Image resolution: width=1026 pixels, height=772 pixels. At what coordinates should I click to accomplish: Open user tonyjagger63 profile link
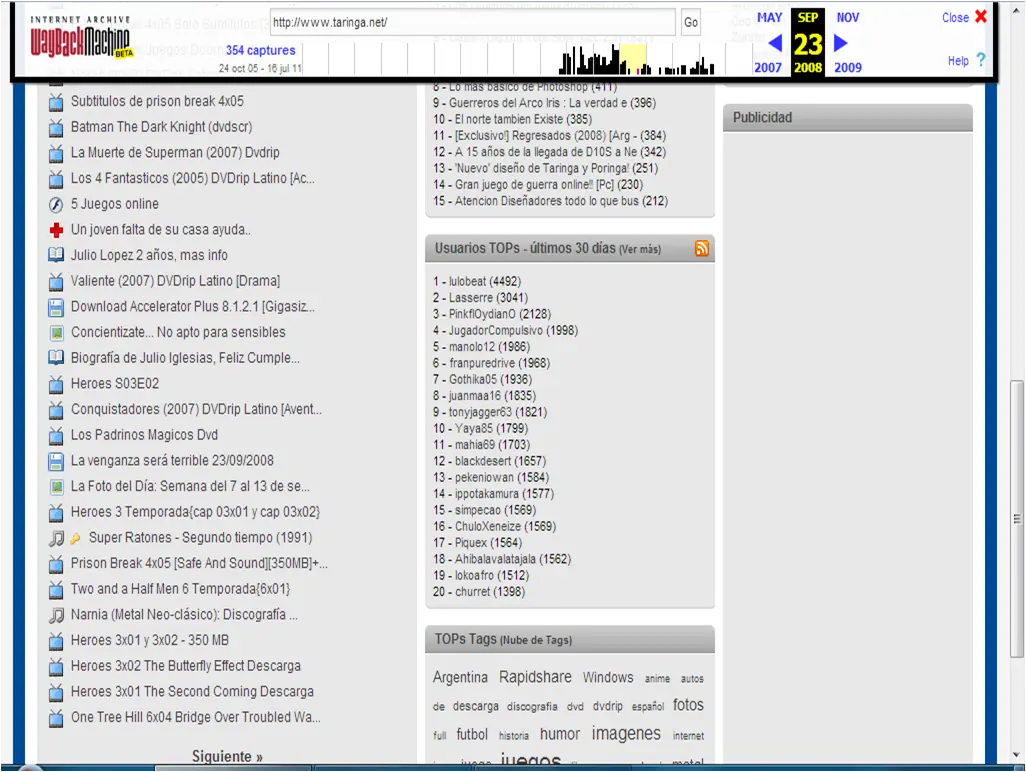coord(480,412)
